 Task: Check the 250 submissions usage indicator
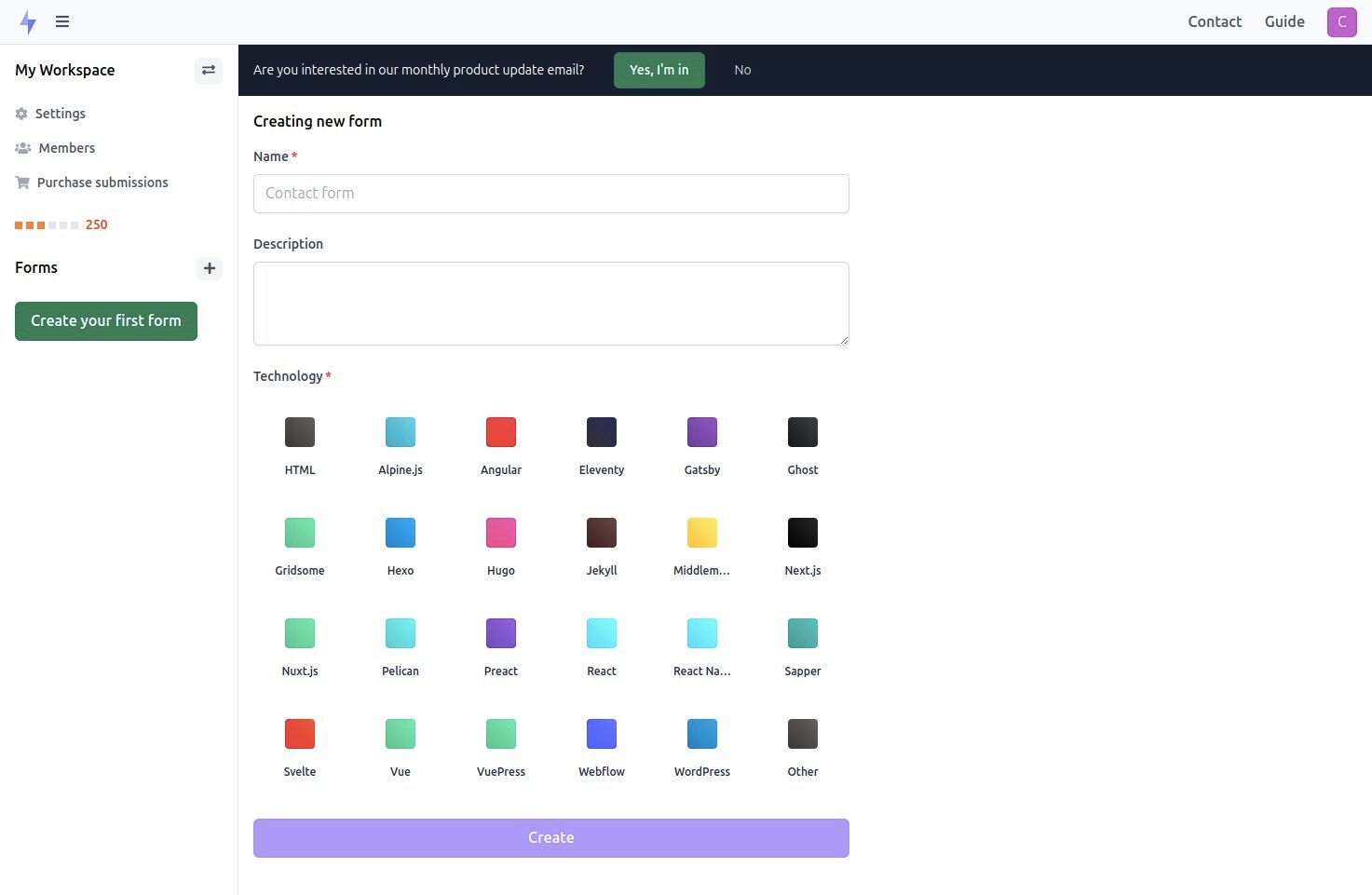coord(96,224)
